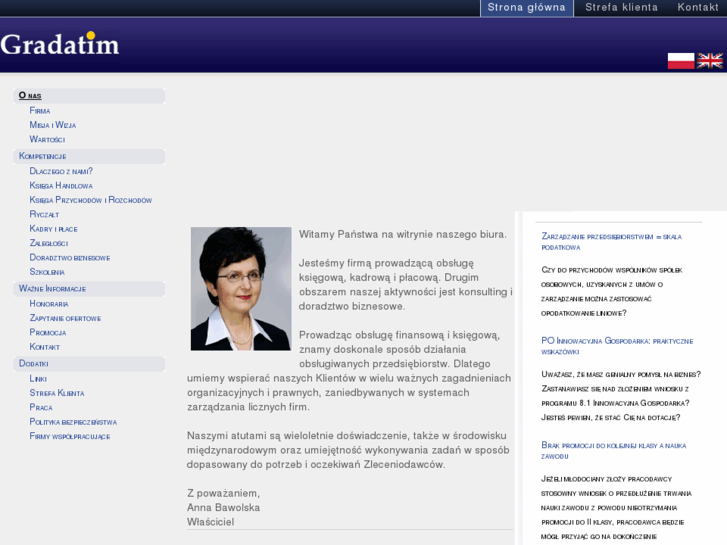This screenshot has height=545, width=727.
Task: Open the Zapytanie ofertowe link
Action: click(x=65, y=318)
